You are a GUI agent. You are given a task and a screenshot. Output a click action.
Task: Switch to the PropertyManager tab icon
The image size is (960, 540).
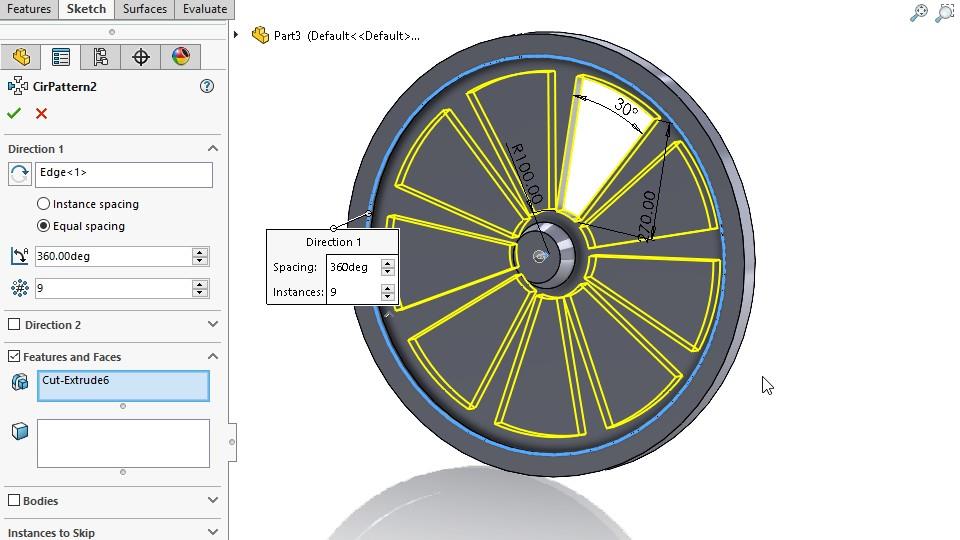coord(61,57)
